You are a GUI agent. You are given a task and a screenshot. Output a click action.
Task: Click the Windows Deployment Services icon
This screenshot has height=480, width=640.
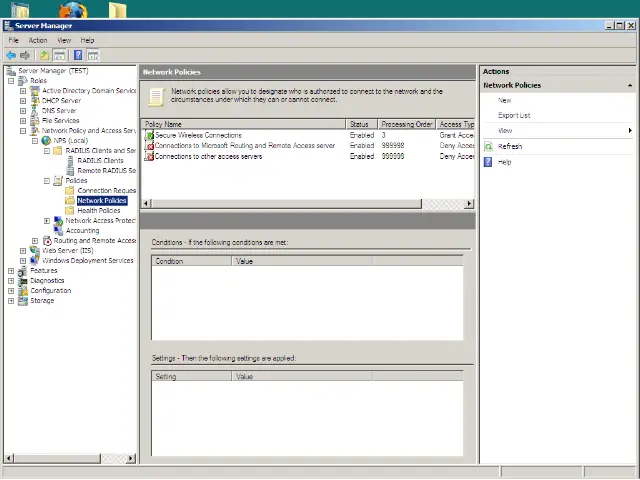pyautogui.click(x=35, y=260)
